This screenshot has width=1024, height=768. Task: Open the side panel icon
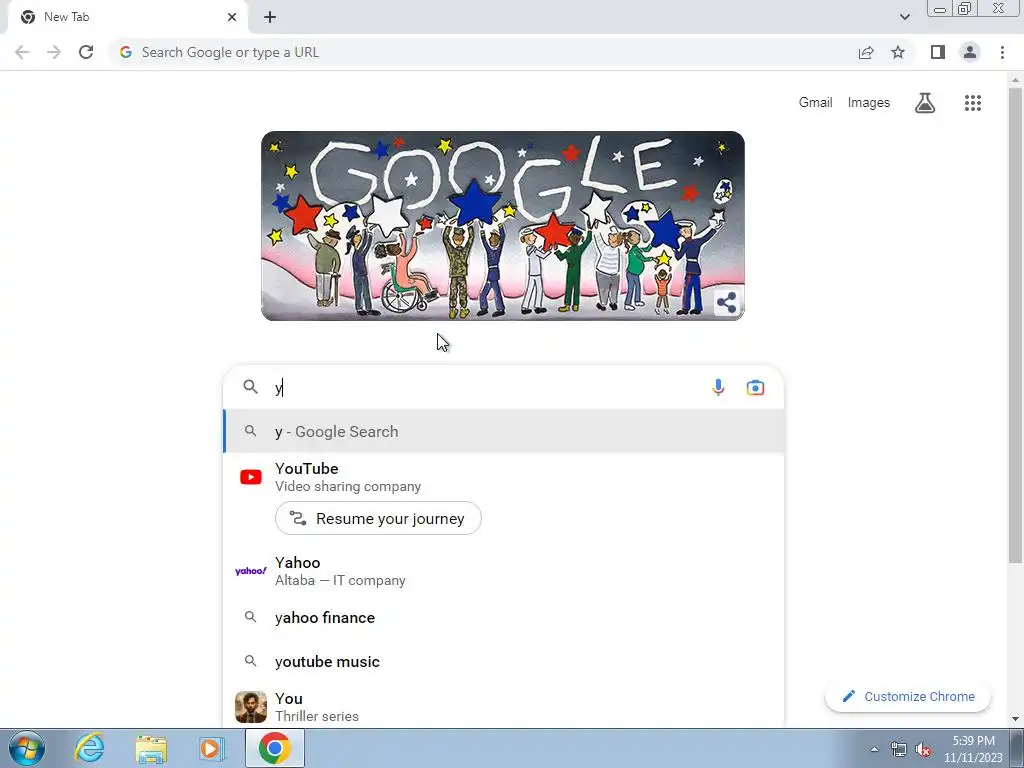[x=938, y=52]
